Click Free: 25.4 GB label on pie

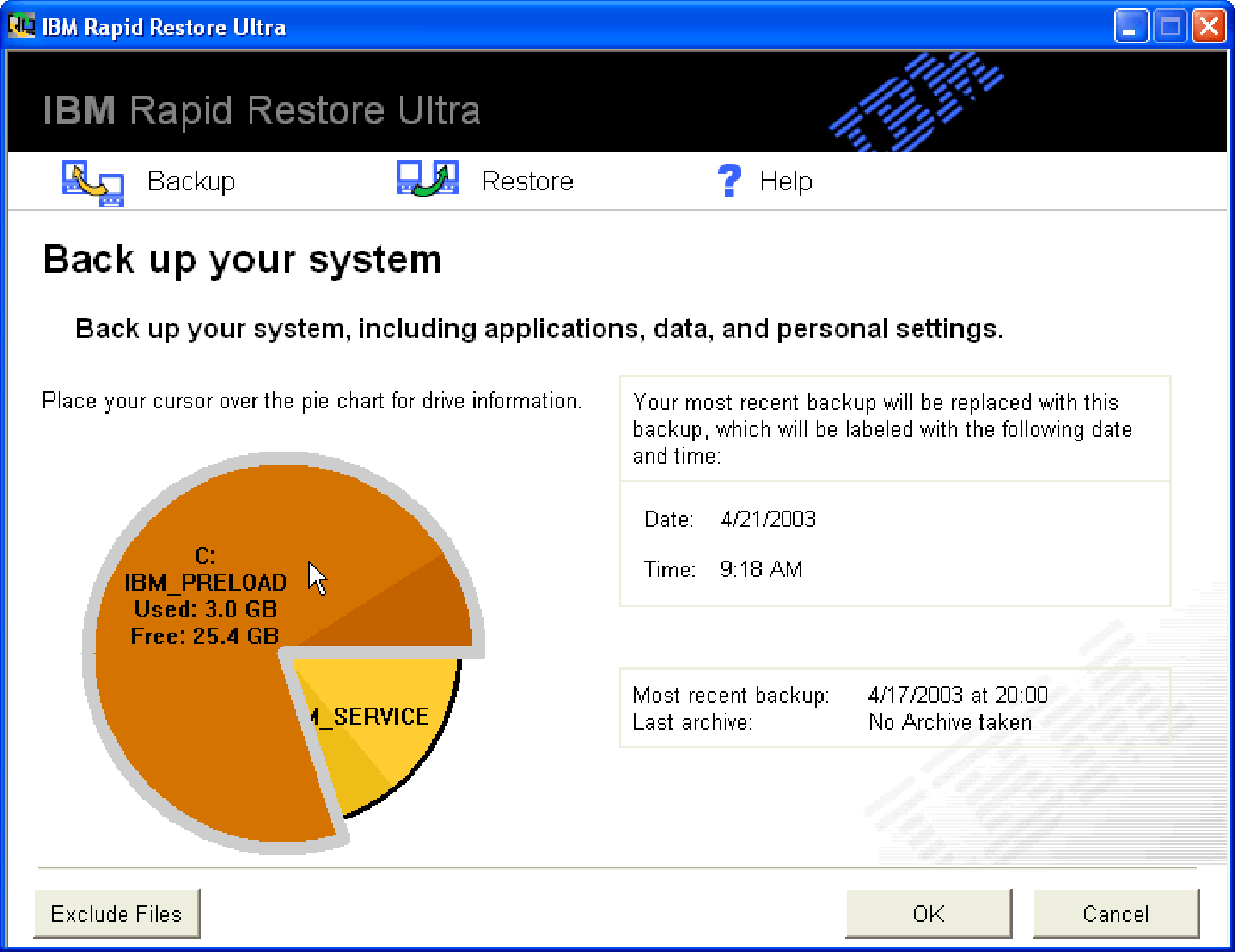pos(205,636)
